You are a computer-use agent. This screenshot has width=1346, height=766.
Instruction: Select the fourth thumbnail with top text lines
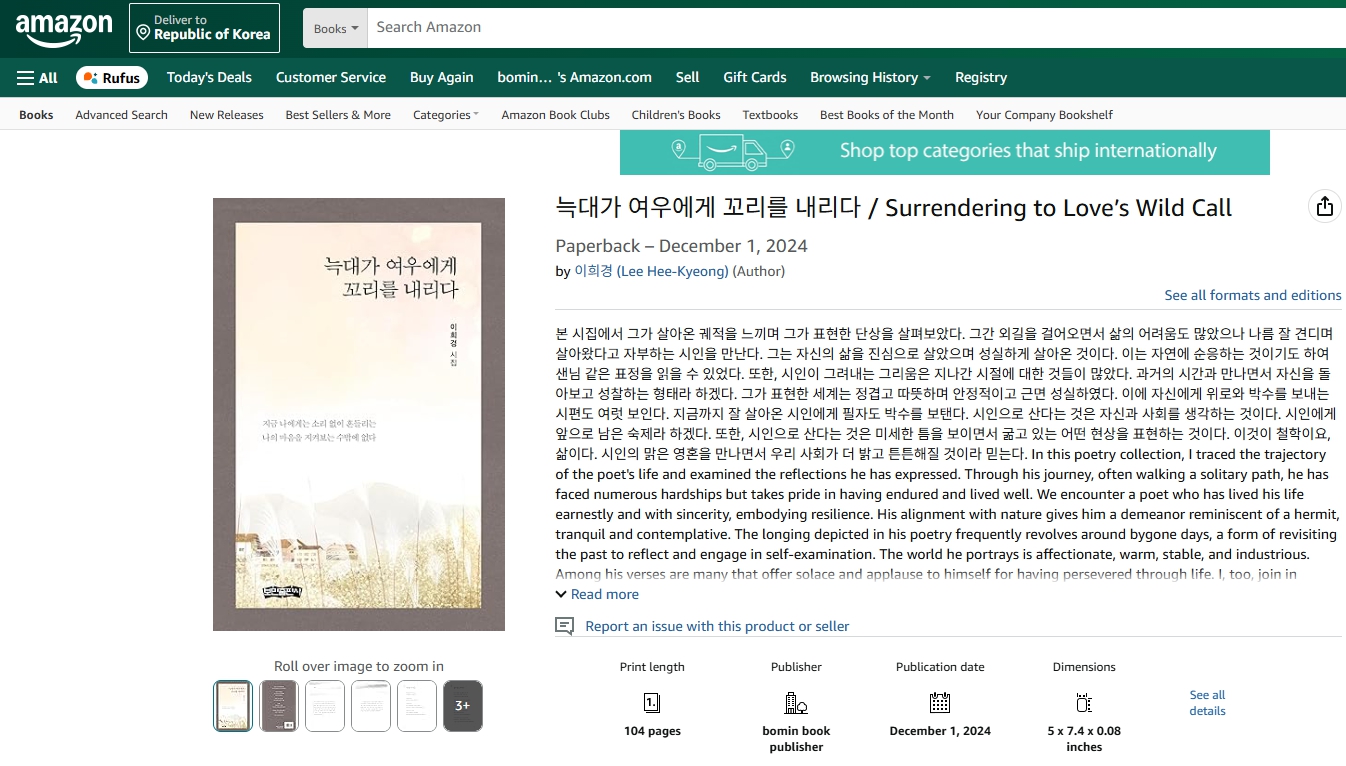371,706
